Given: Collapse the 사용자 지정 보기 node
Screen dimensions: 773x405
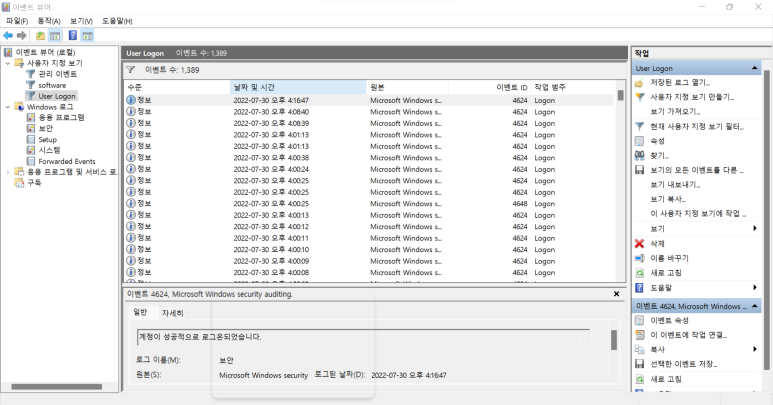Looking at the screenshot, I should (x=7, y=63).
